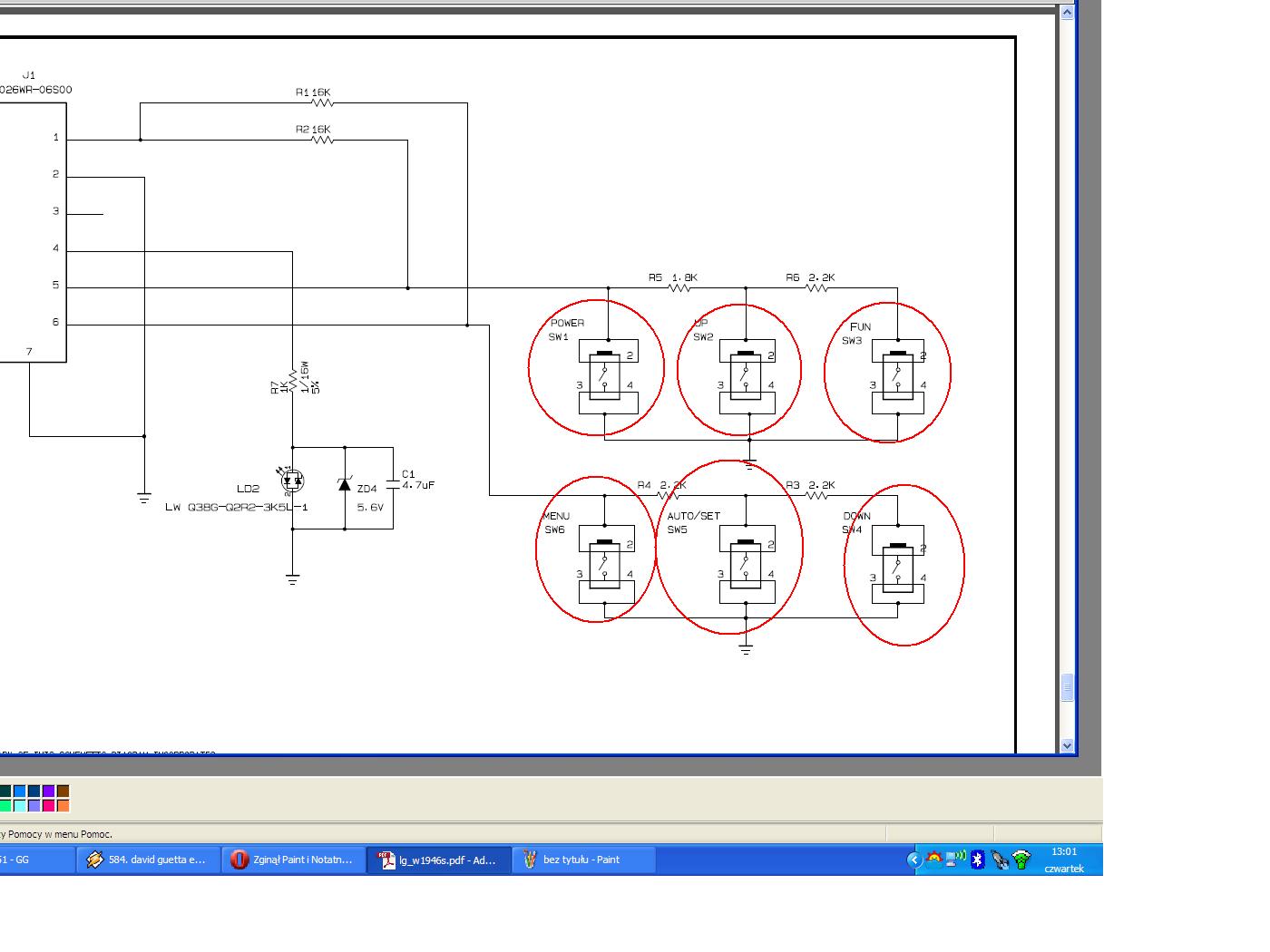
Task: Click the status bar text 'Pomocy w menu Pomoc.'
Action: pyautogui.click(x=61, y=834)
